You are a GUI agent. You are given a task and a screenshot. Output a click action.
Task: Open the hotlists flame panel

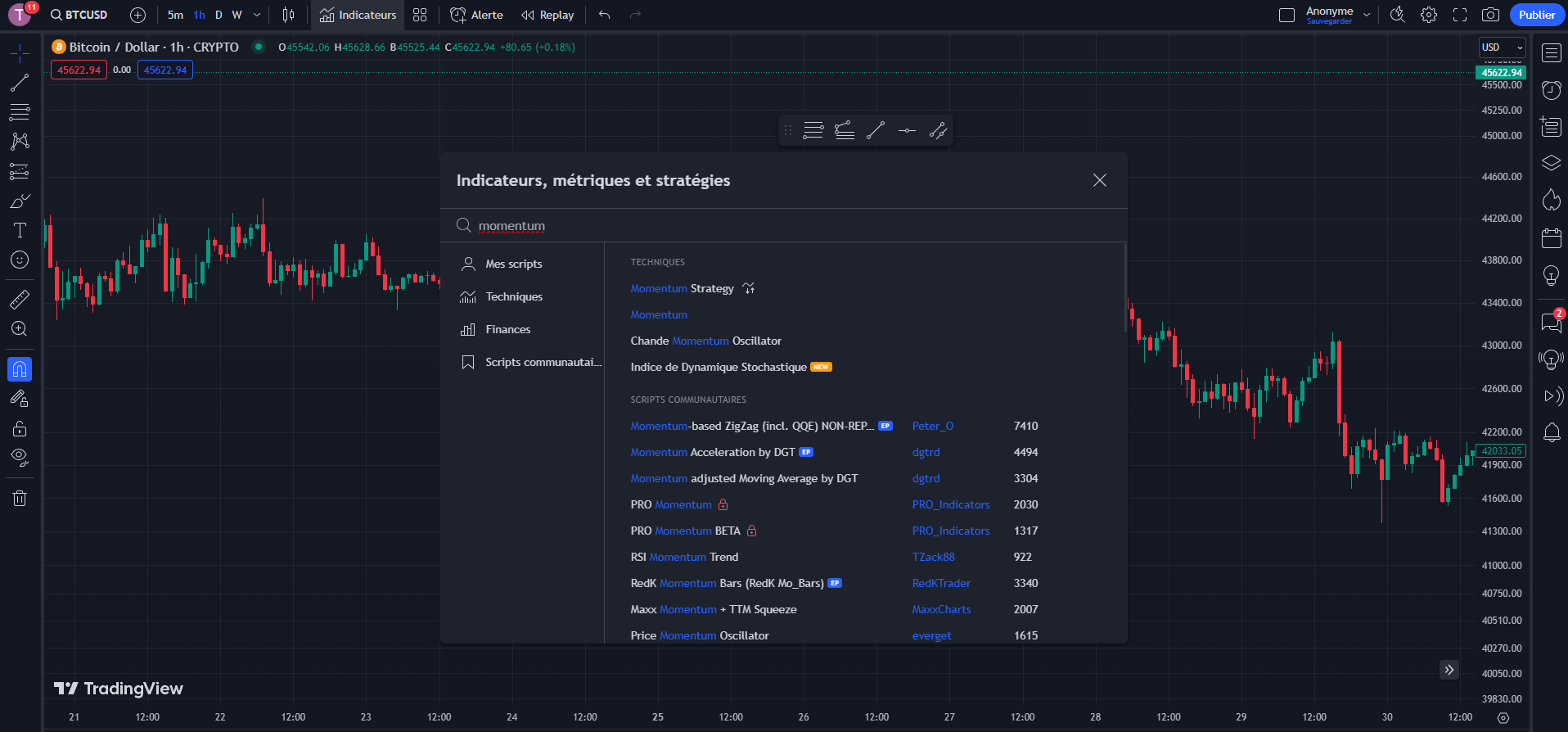1551,200
